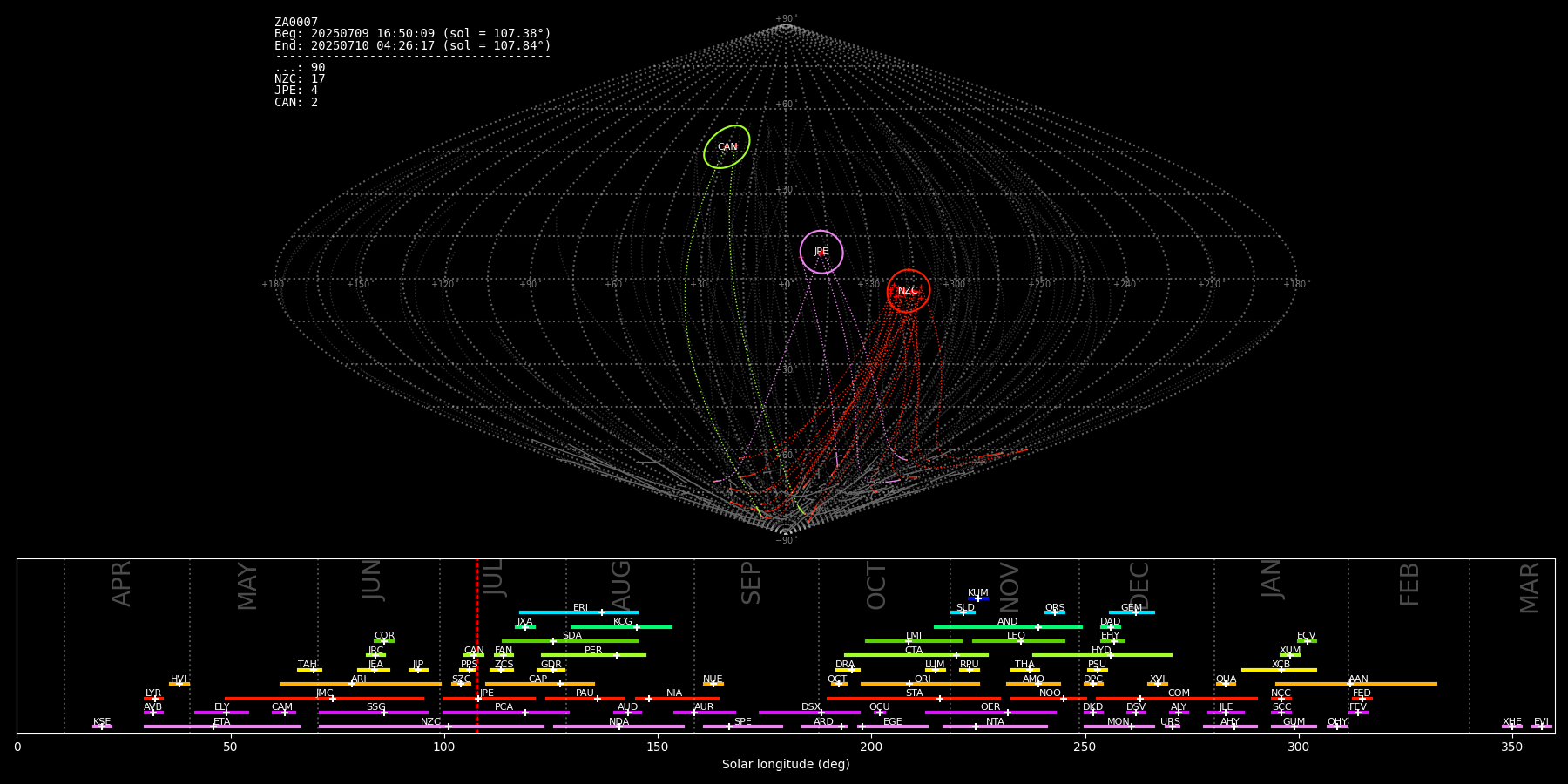This screenshot has width=1568, height=784.
Task: Click the green CAN radiant circle on sky map
Action: 727,146
